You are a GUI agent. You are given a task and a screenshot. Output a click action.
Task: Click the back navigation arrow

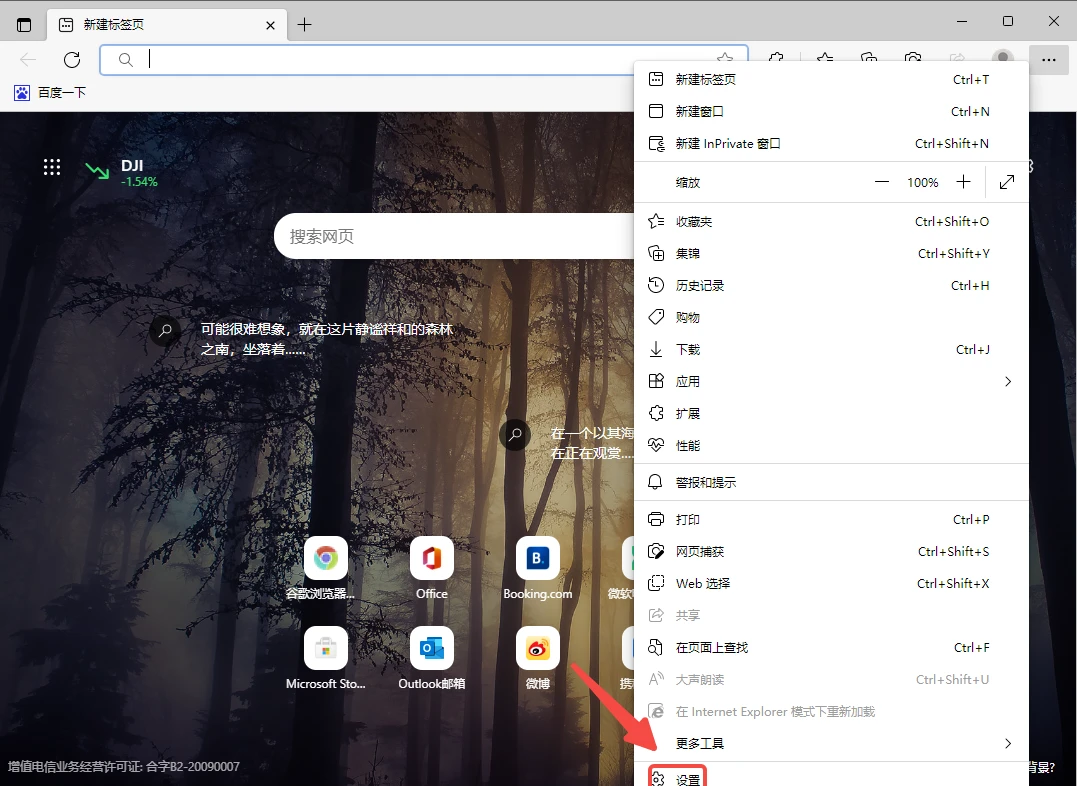pyautogui.click(x=28, y=60)
